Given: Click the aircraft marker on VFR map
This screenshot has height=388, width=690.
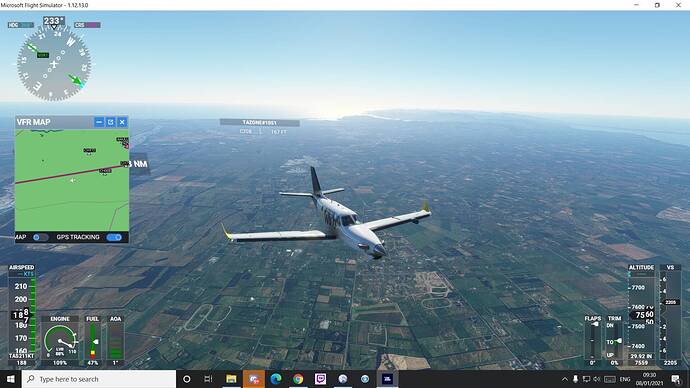Looking at the screenshot, I should (73, 180).
